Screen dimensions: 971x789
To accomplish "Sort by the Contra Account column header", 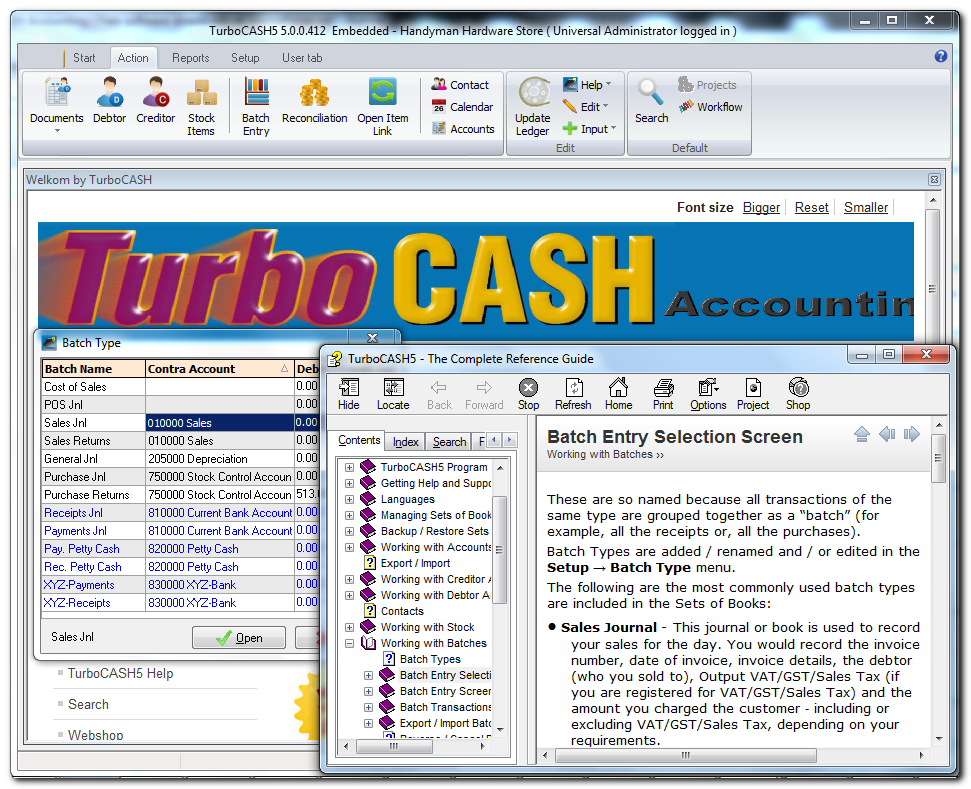I will [219, 369].
